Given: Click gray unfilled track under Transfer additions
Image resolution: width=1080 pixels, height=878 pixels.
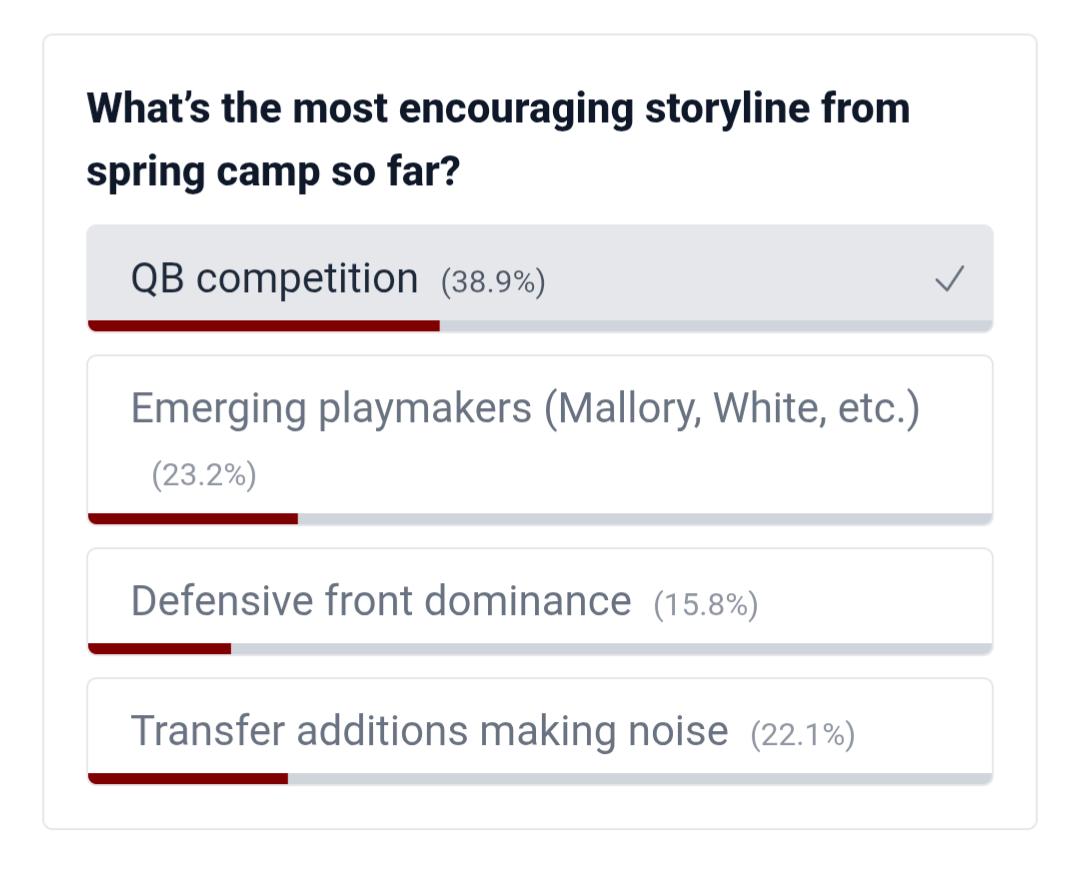Looking at the screenshot, I should 640,778.
